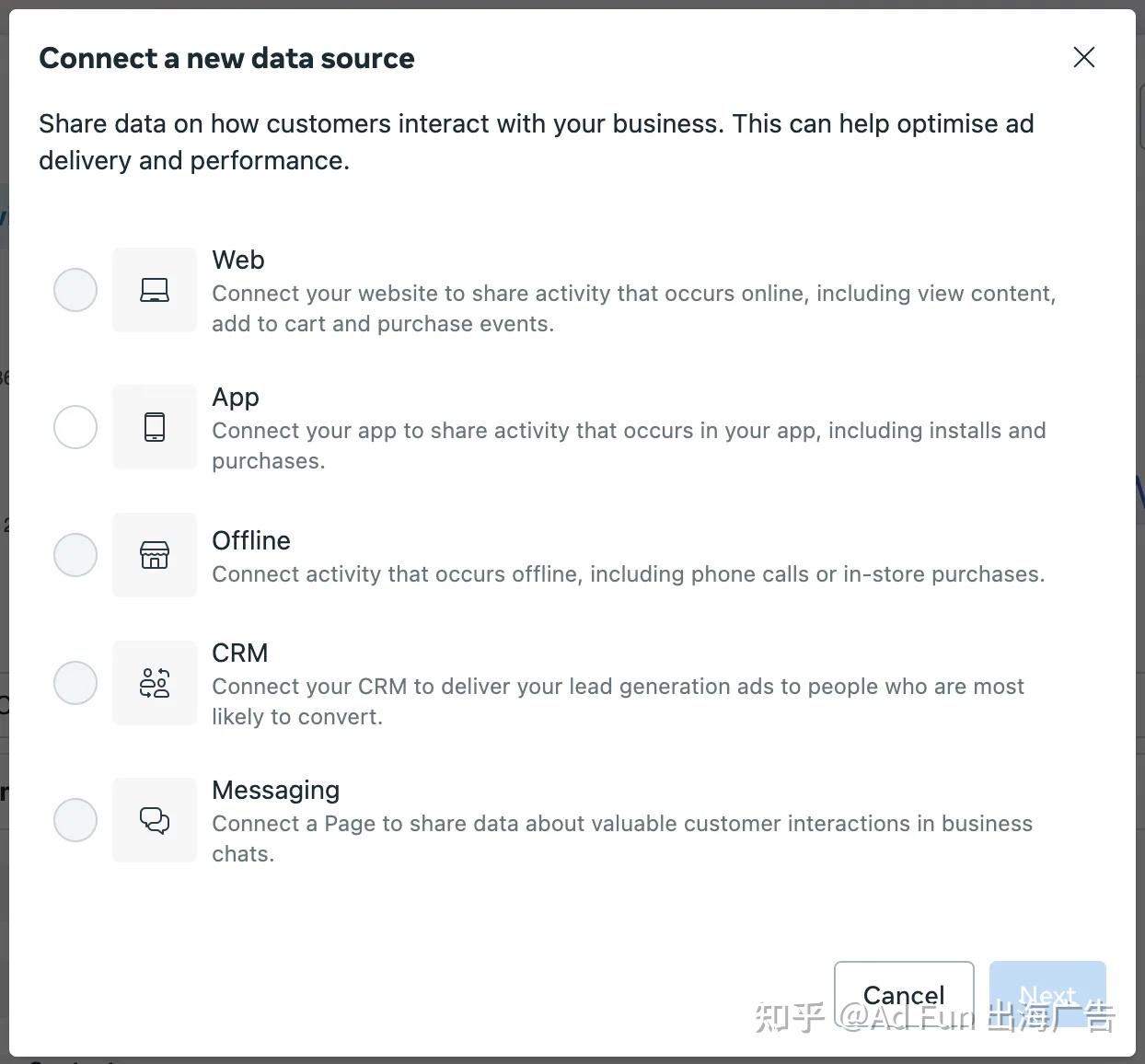1145x1064 pixels.
Task: Pick the Messaging radio button
Action: tap(75, 820)
